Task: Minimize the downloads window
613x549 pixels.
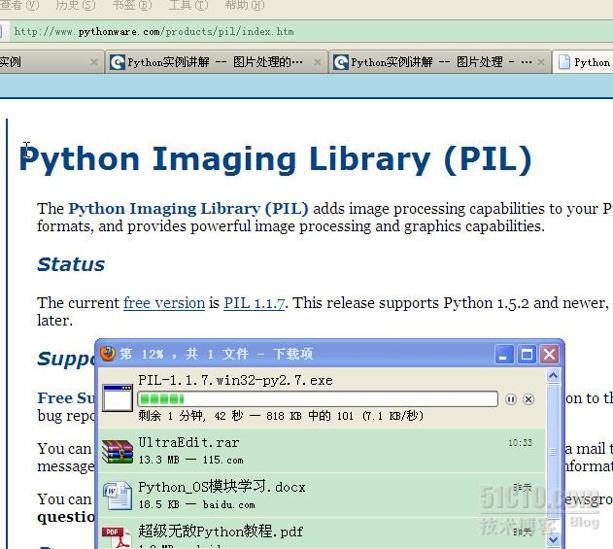Action: [504, 354]
